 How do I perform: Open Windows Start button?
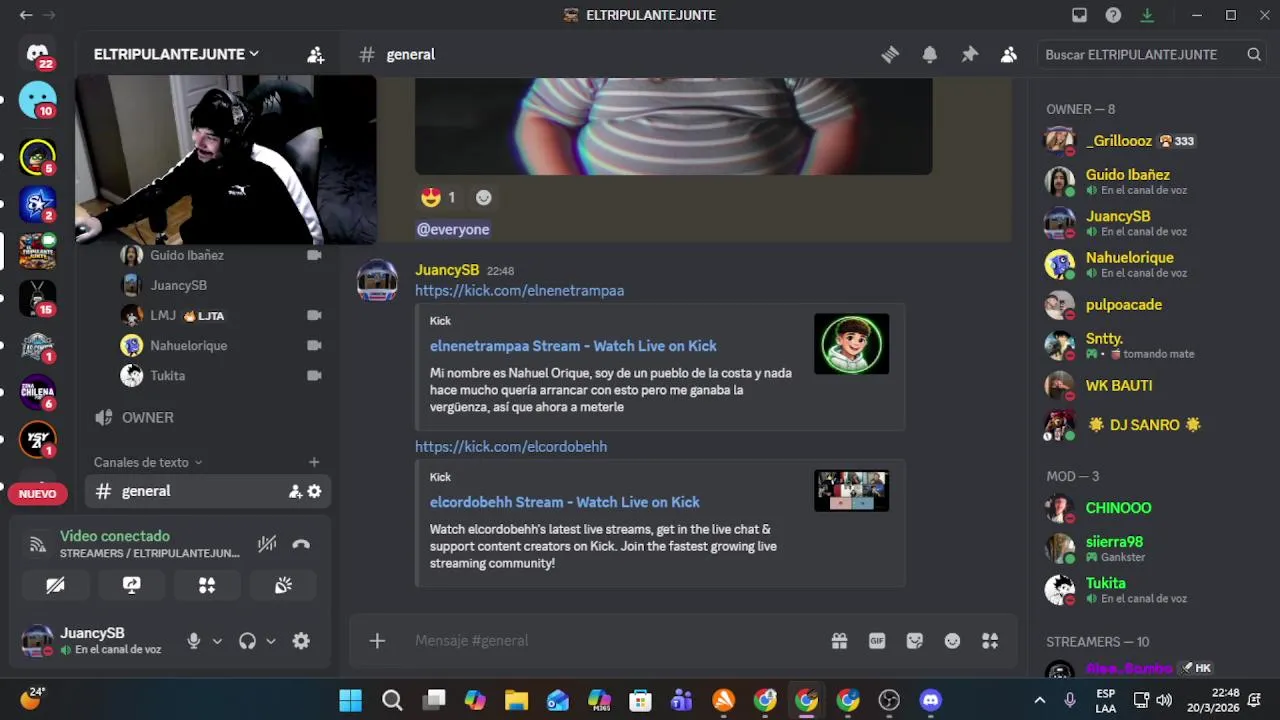pos(350,700)
